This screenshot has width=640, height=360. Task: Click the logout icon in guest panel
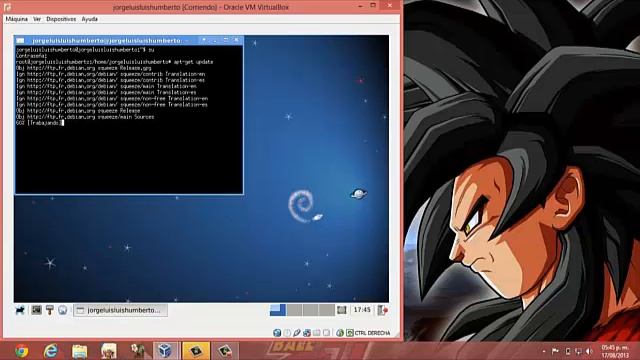[382, 310]
